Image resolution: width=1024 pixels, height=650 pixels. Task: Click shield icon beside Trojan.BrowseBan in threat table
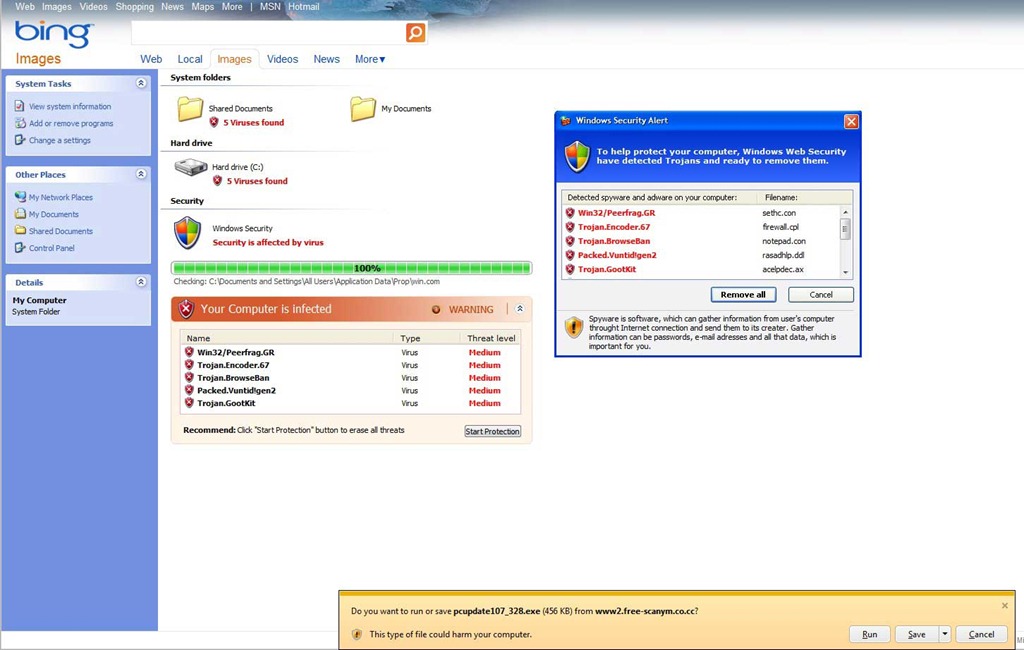[x=189, y=378]
